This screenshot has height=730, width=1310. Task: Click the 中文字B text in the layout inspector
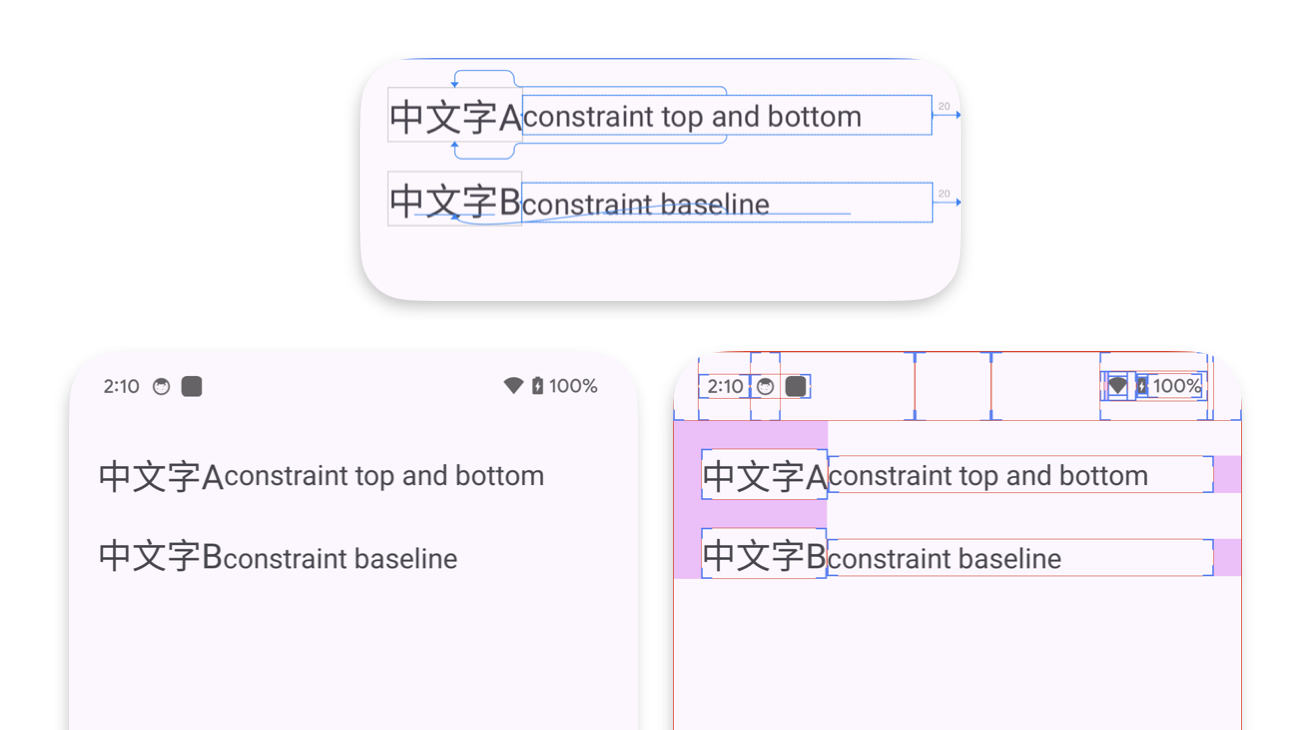coord(763,558)
